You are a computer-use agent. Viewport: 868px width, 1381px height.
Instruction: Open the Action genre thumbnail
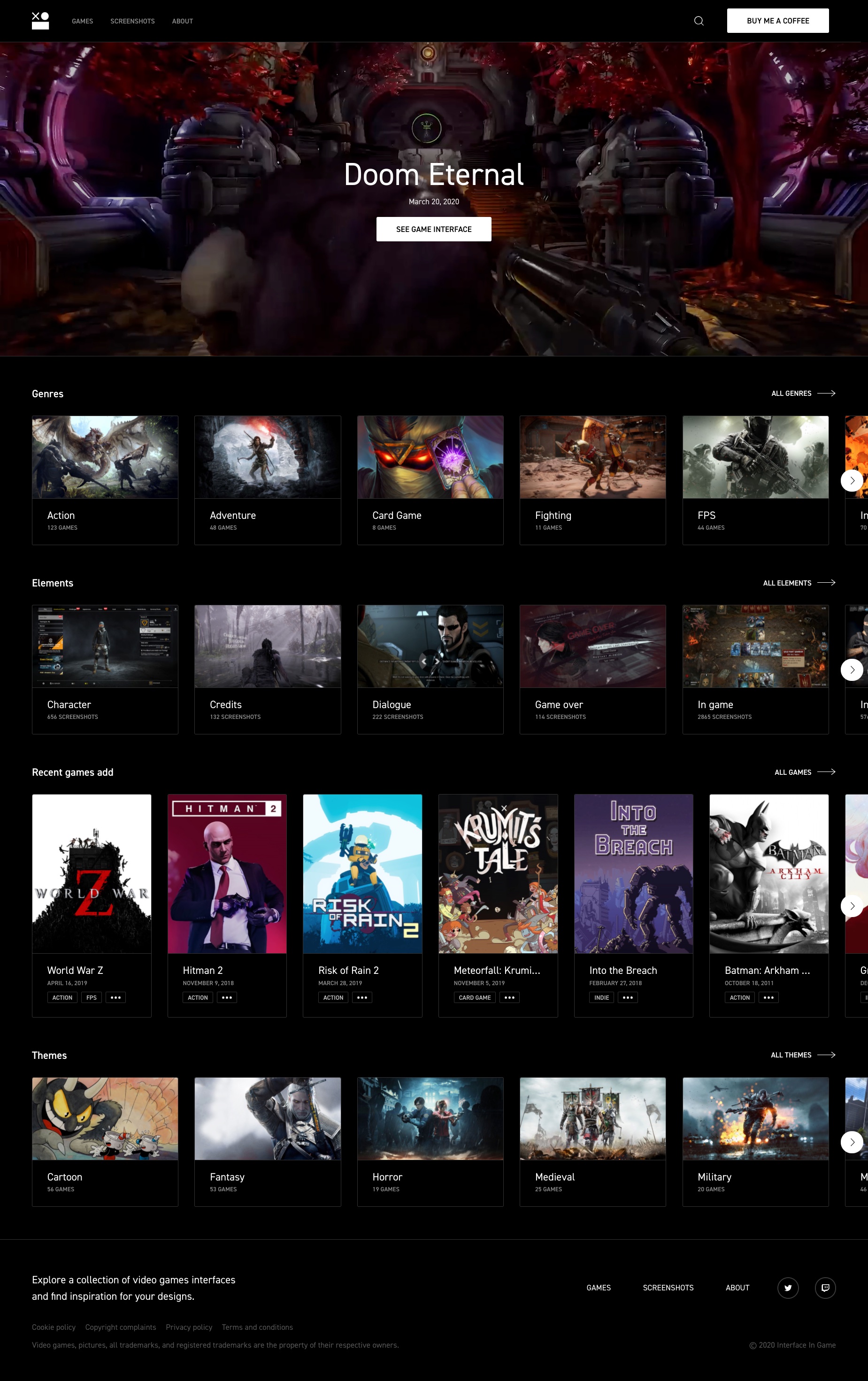[105, 457]
